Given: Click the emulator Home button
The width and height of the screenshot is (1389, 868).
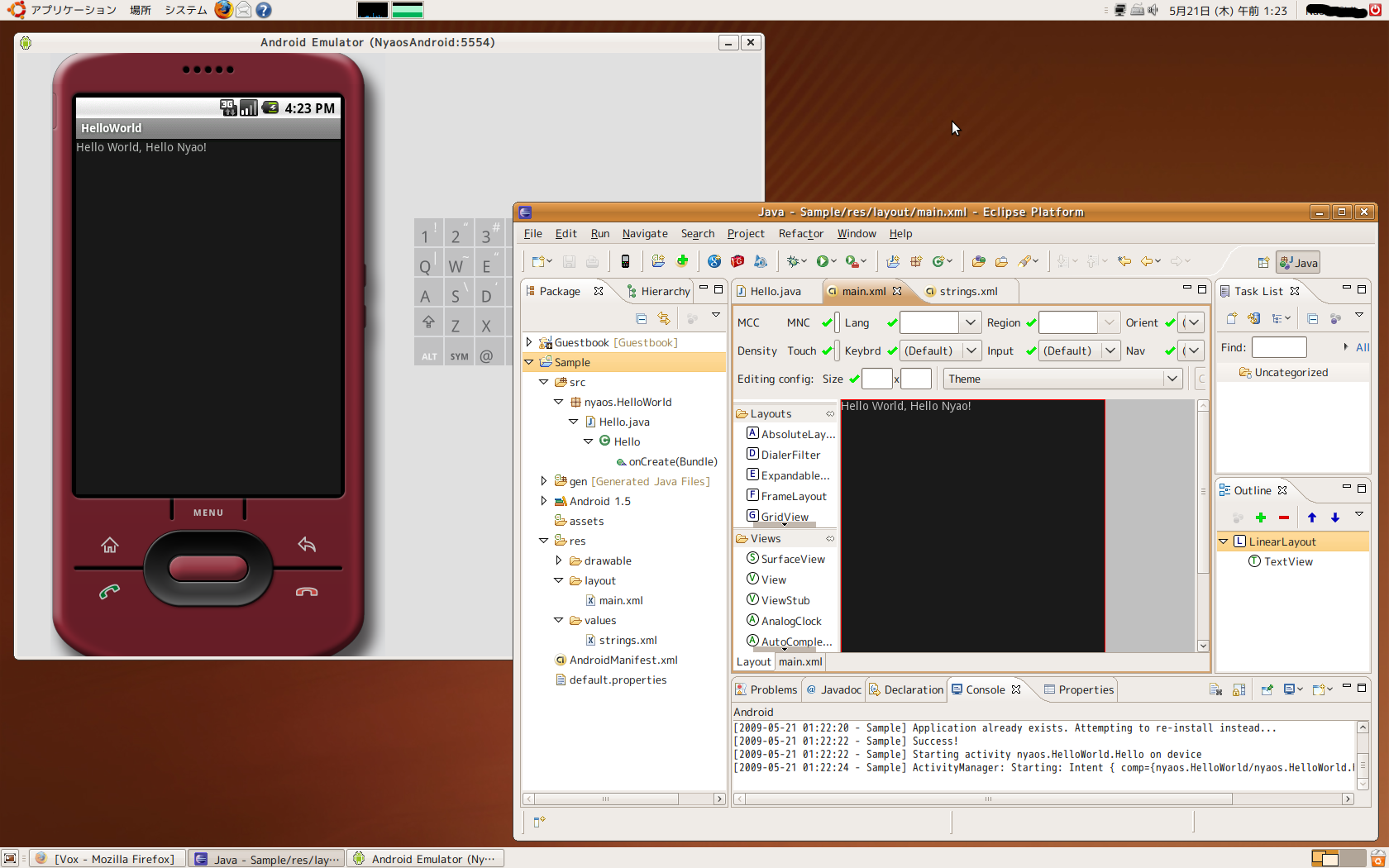Looking at the screenshot, I should (110, 545).
